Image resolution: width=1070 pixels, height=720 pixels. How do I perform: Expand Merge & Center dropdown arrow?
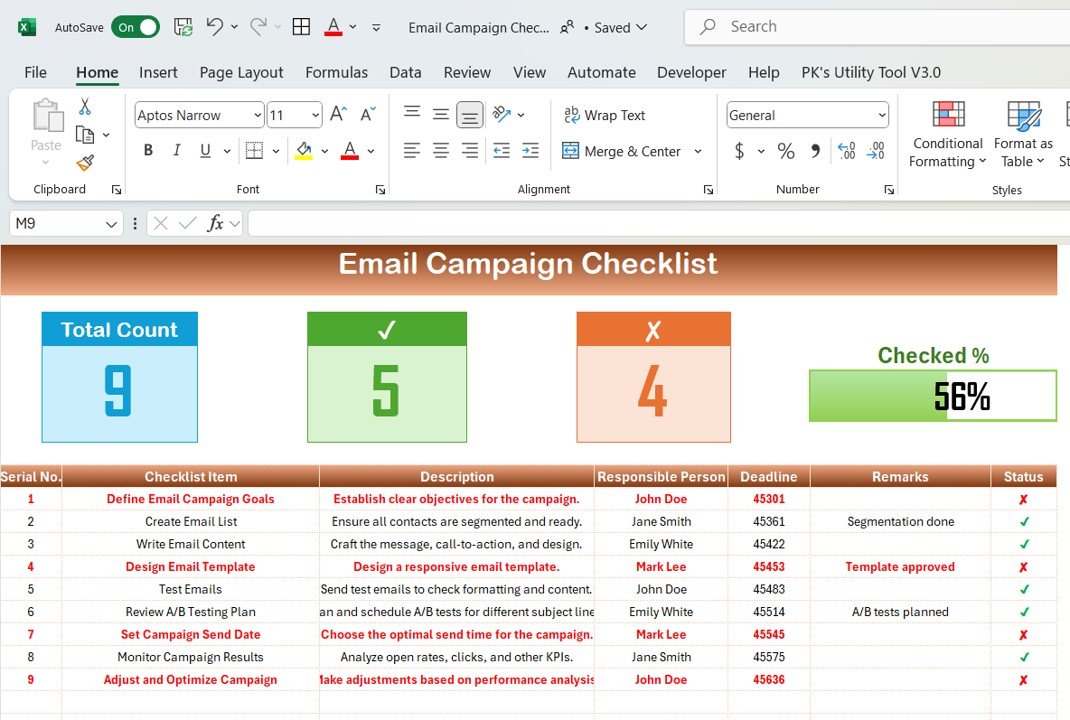tap(698, 151)
